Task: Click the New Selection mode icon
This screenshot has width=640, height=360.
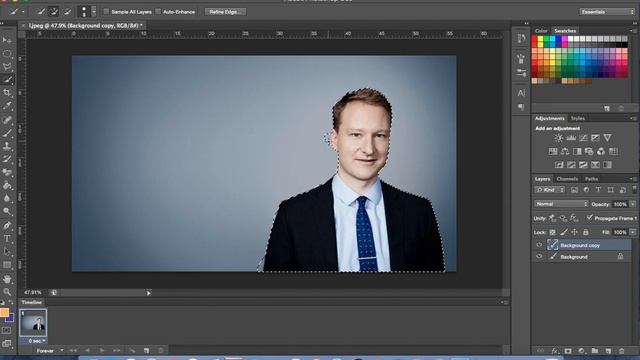Action: click(41, 12)
